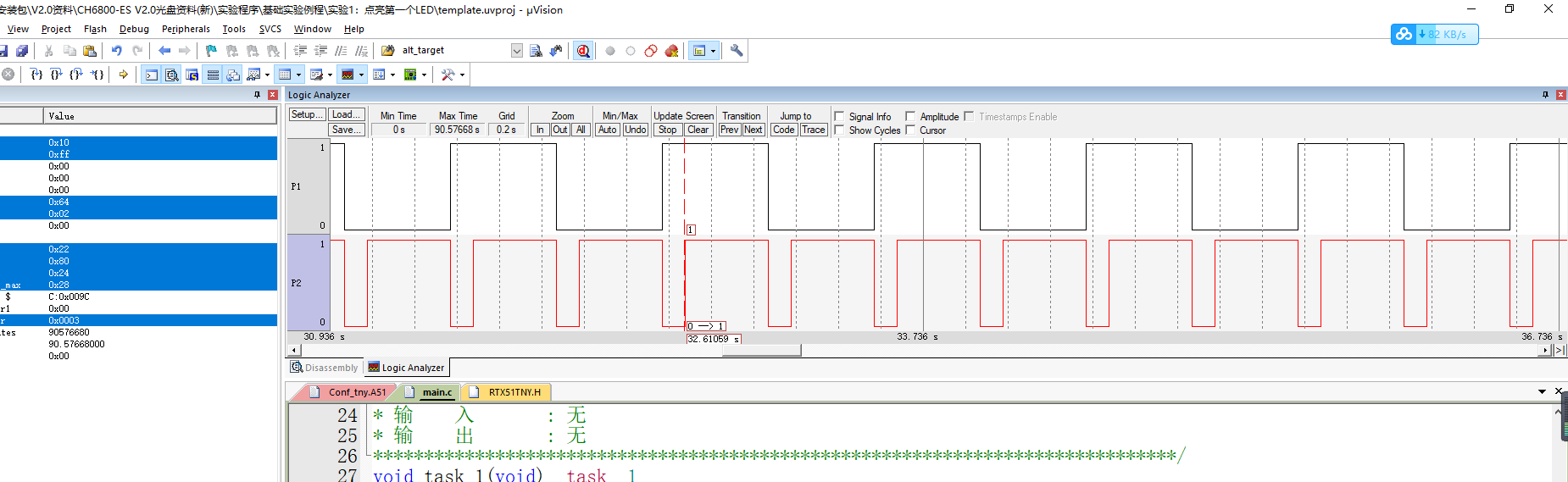Screen dimensions: 1568x482
Task: Click the Unindent selection icon
Action: [320, 51]
